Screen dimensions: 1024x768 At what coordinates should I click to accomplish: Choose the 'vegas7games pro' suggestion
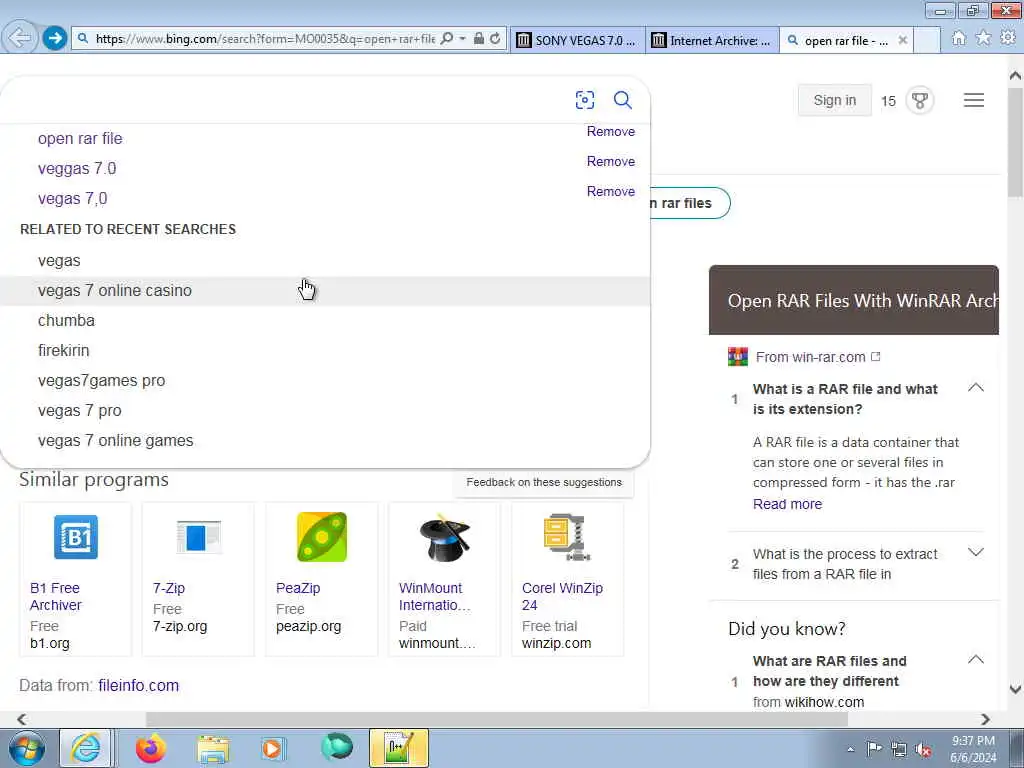tap(325, 381)
